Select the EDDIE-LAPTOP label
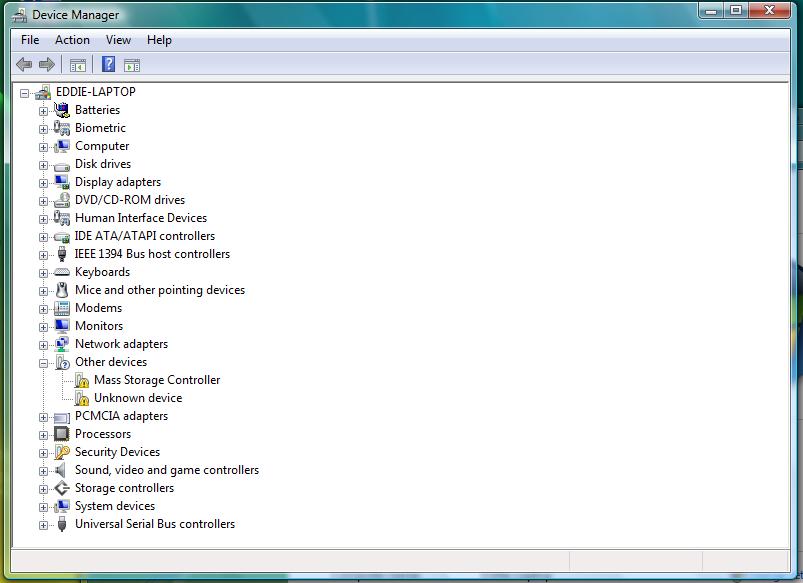The height and width of the screenshot is (583, 803). (96, 92)
